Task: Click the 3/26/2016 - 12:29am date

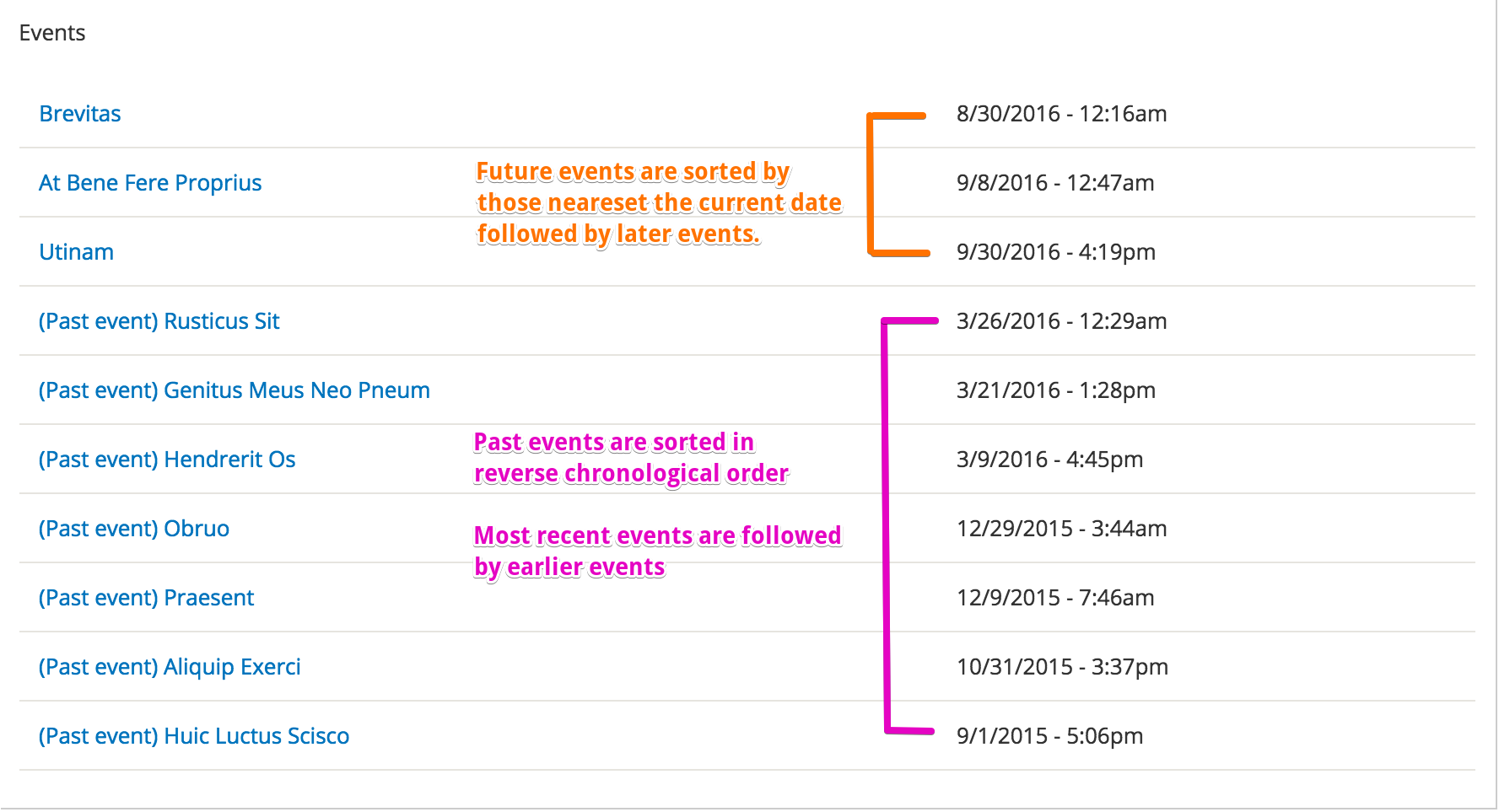Action: (x=1061, y=321)
